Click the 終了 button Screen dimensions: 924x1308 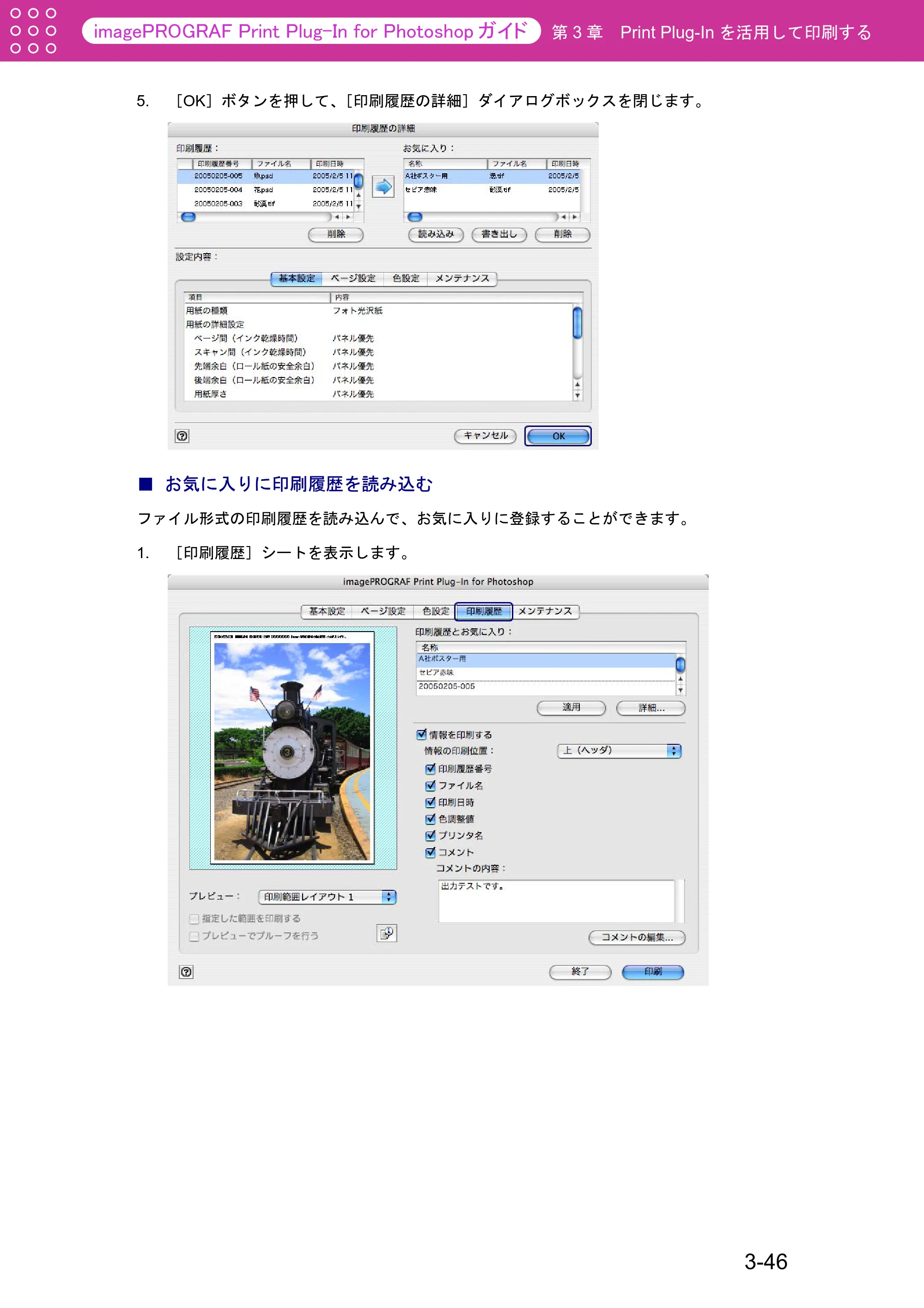click(x=580, y=972)
